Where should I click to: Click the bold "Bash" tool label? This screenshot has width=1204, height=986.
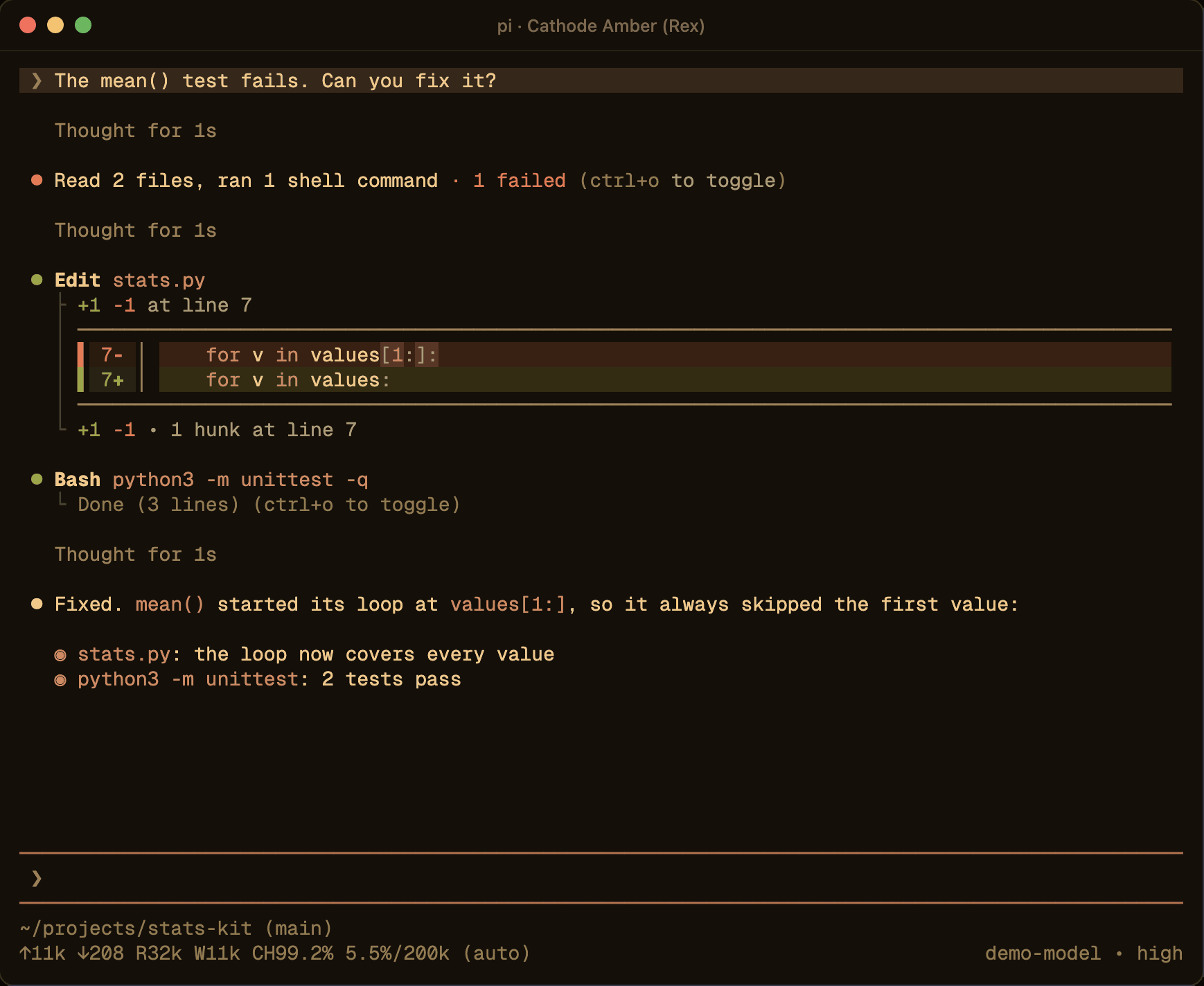click(x=78, y=480)
